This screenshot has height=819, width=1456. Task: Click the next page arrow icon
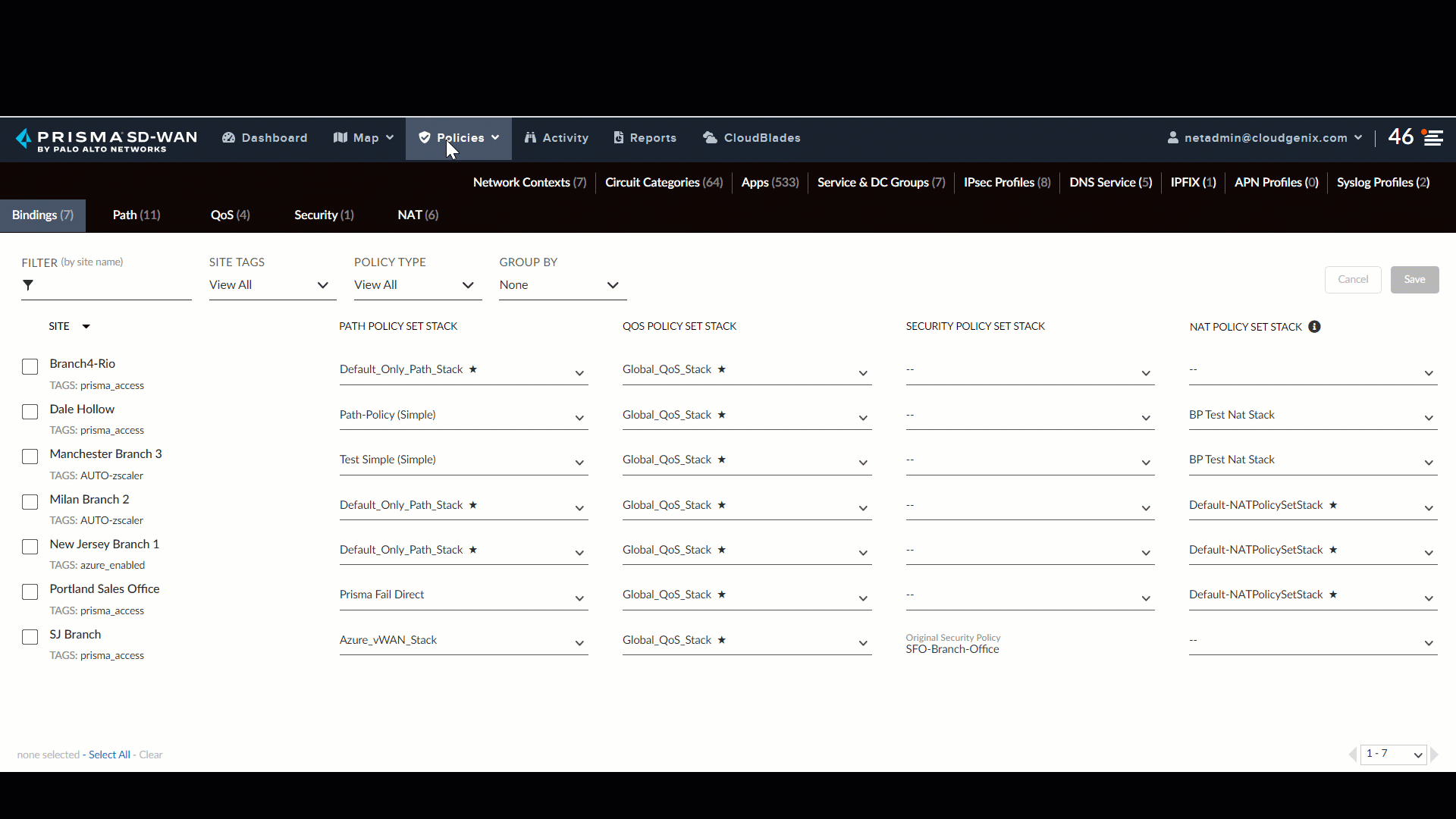tap(1434, 755)
